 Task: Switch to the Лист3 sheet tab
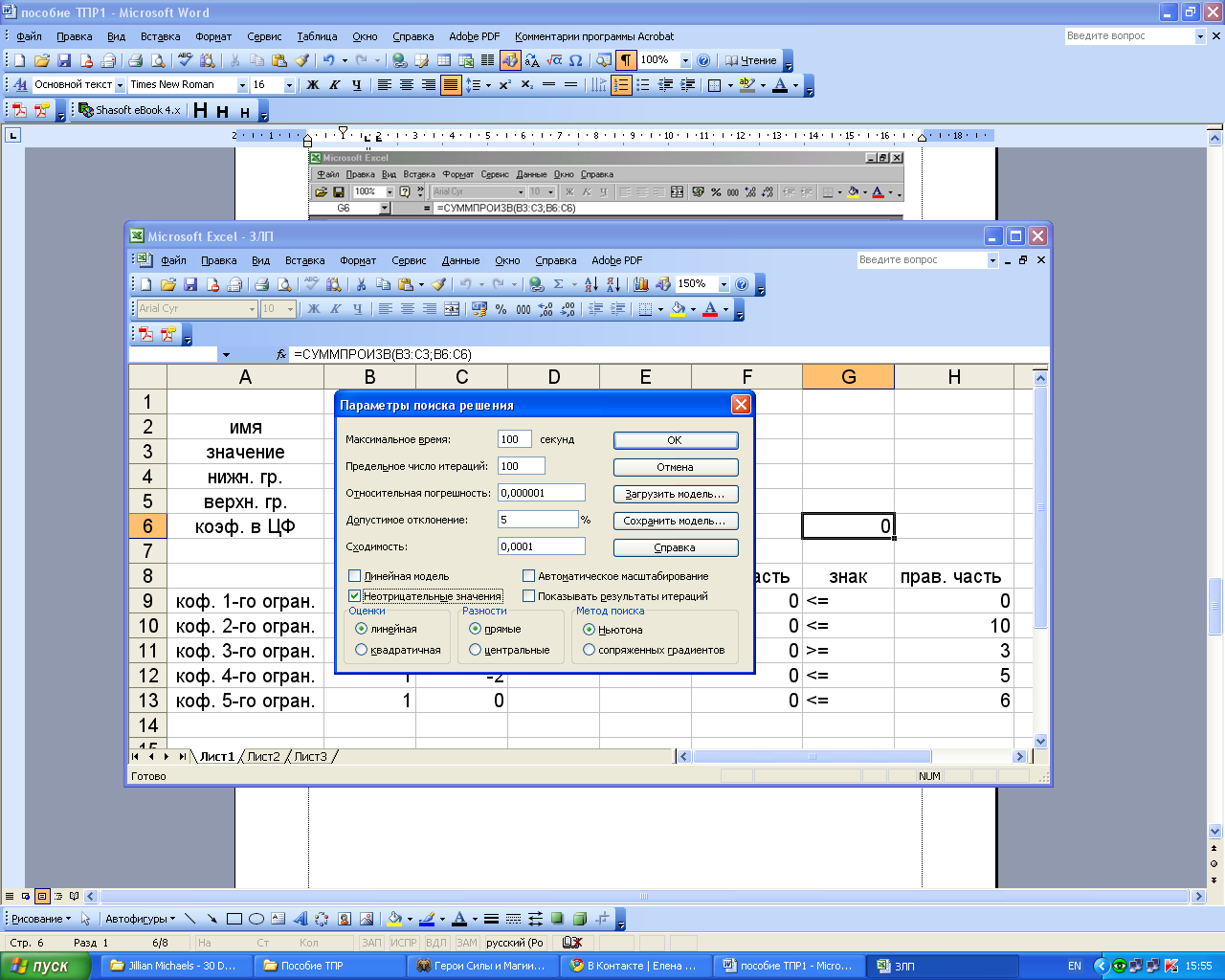(310, 756)
